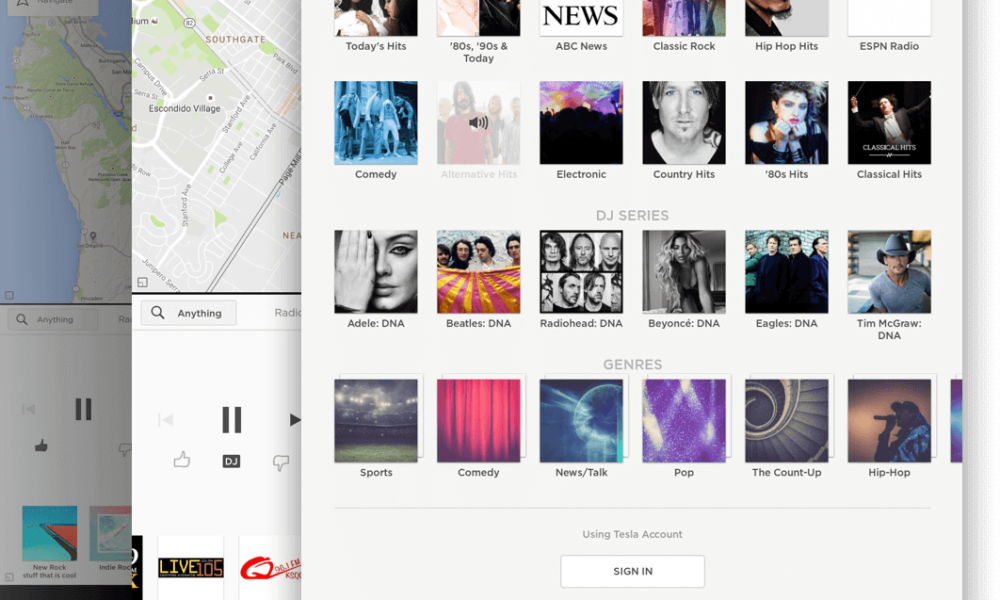
Task: Open Beatles: DNA in DJ Series
Action: click(478, 272)
